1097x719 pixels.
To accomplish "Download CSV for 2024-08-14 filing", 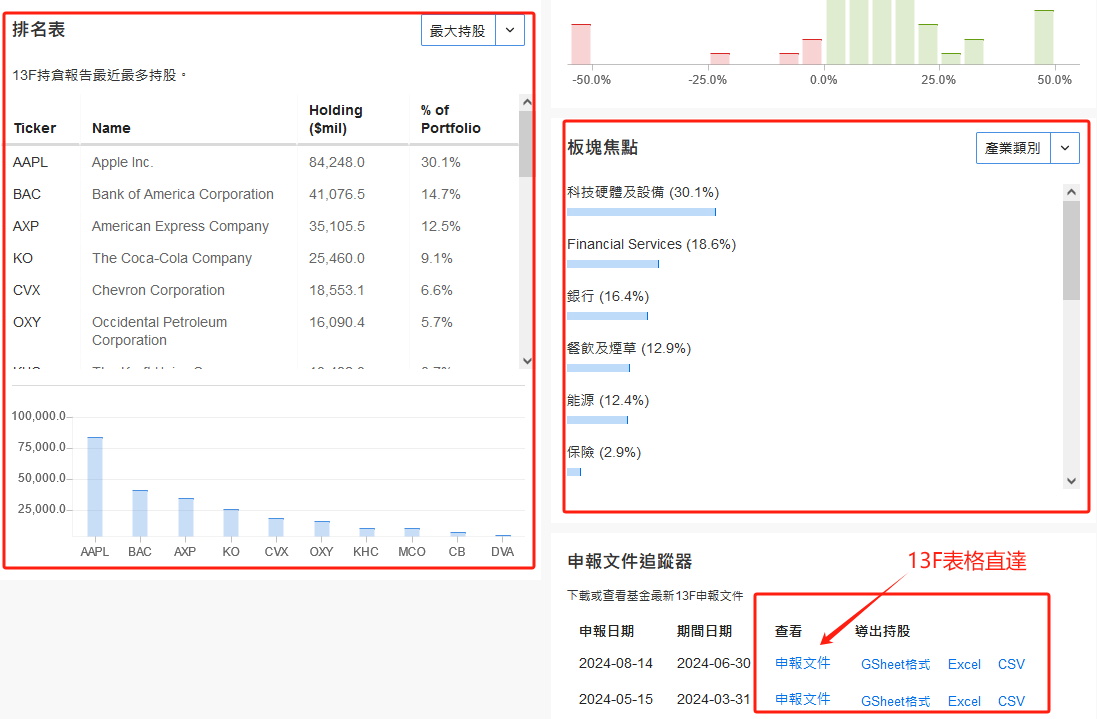I will pyautogui.click(x=1011, y=664).
